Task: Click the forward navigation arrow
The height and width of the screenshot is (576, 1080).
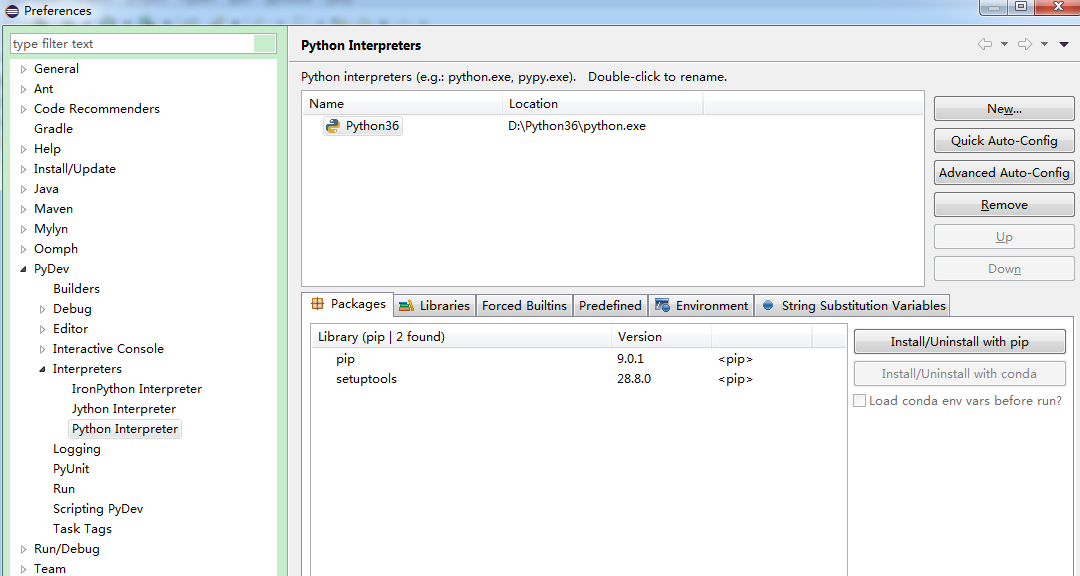Action: point(1024,44)
